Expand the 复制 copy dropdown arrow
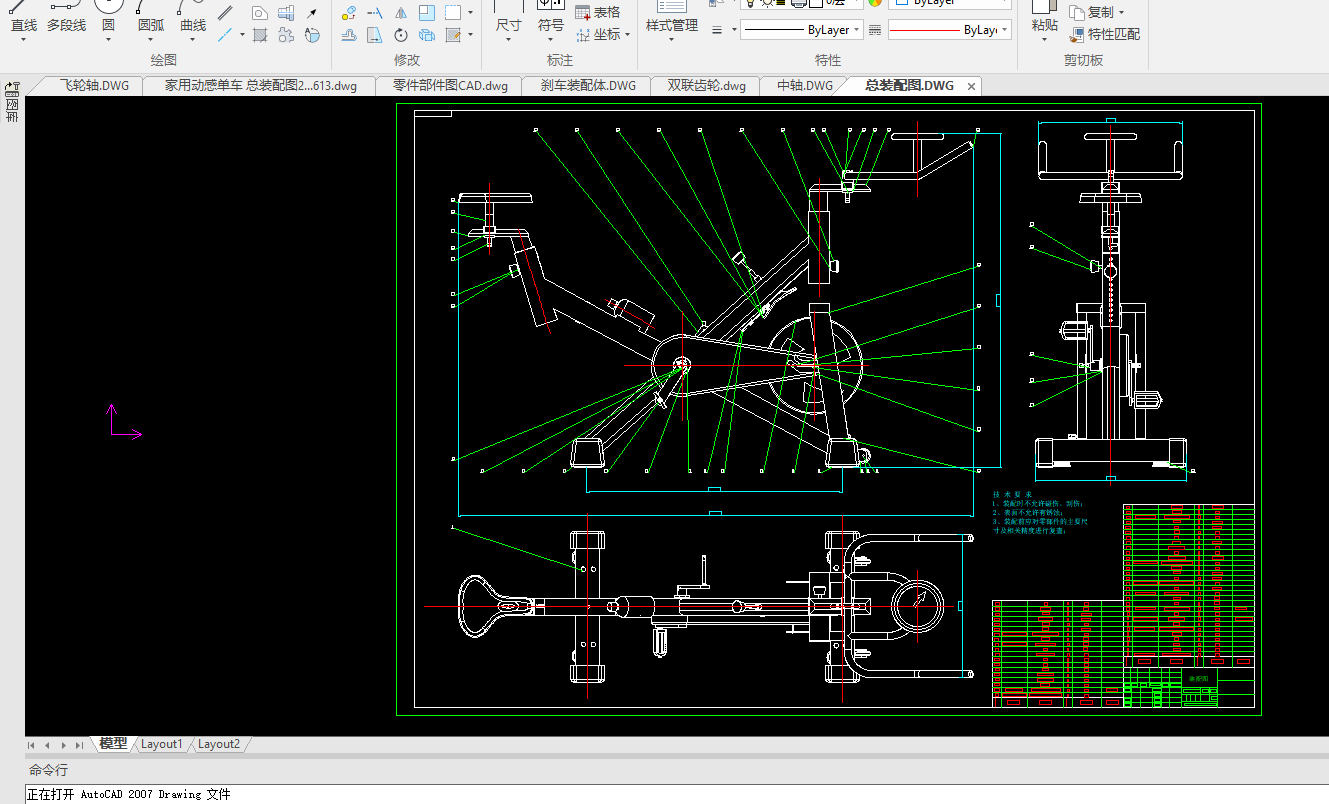 tap(1121, 13)
